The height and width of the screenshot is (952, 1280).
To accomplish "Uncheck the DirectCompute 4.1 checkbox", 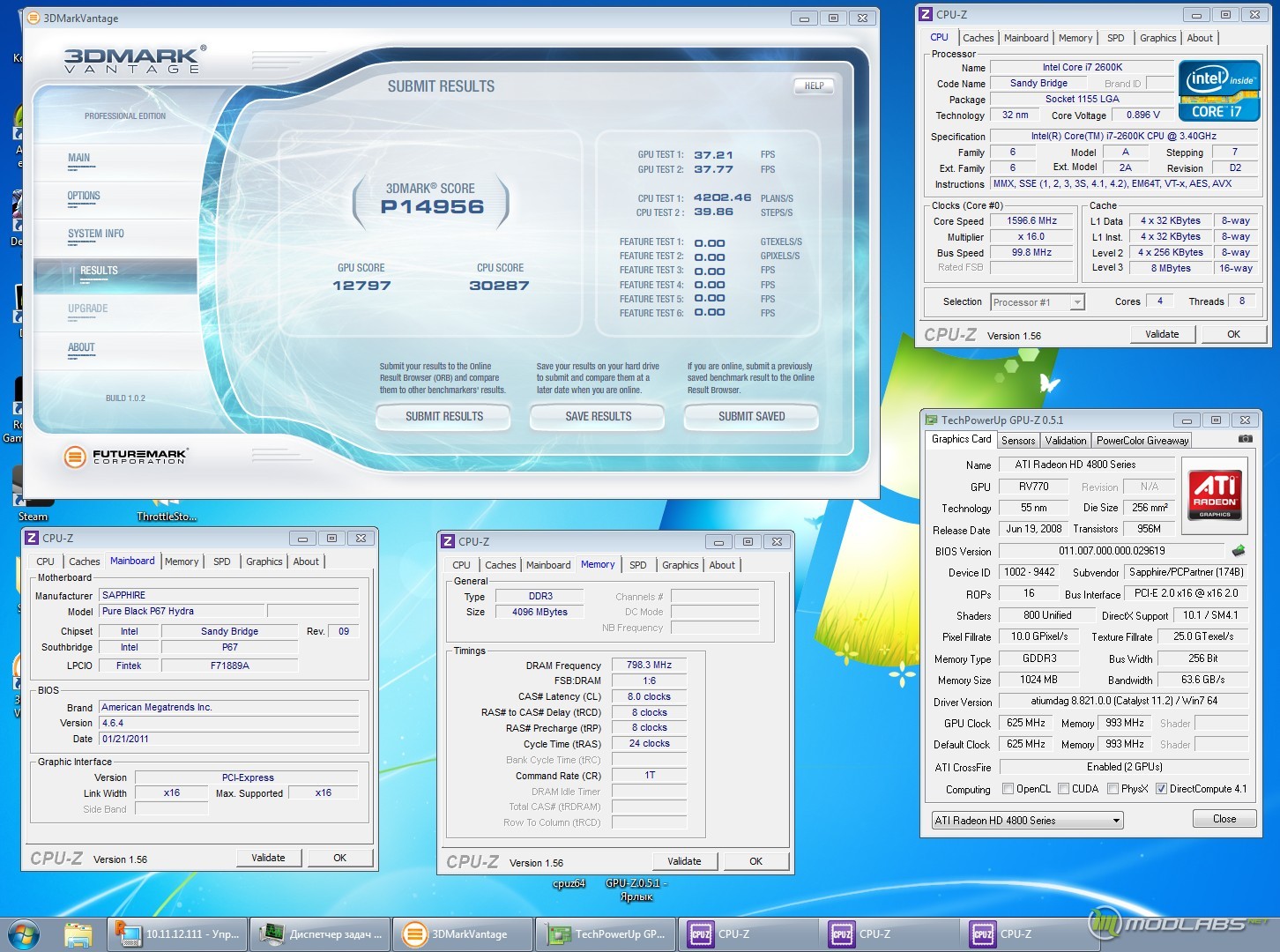I will (1161, 789).
